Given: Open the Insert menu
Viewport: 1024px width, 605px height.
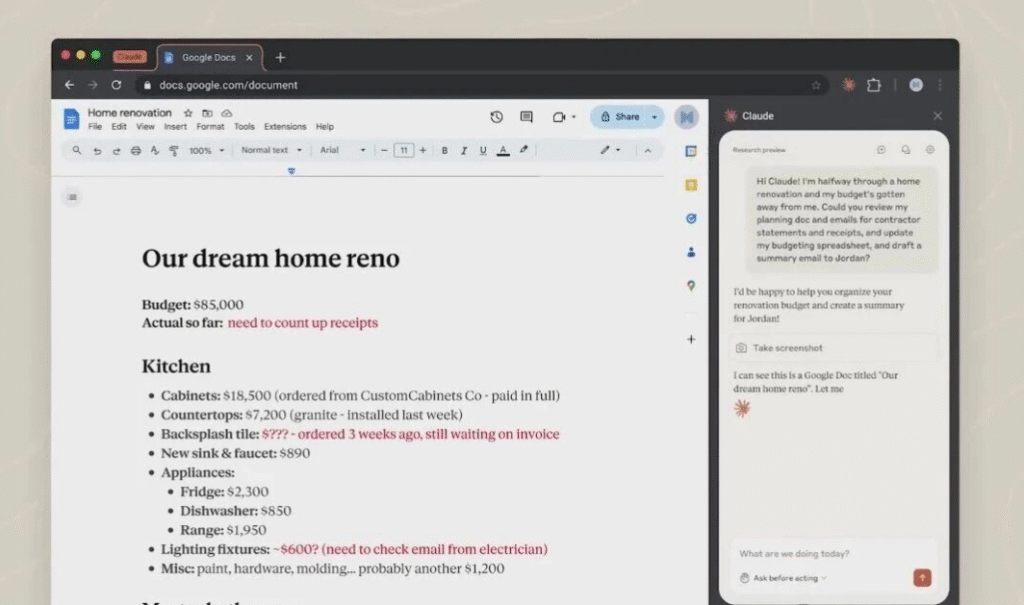Looking at the screenshot, I should [x=175, y=127].
